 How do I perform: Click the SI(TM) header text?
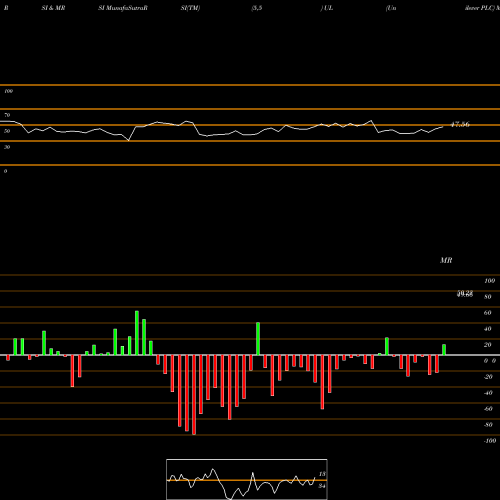coord(190,8)
